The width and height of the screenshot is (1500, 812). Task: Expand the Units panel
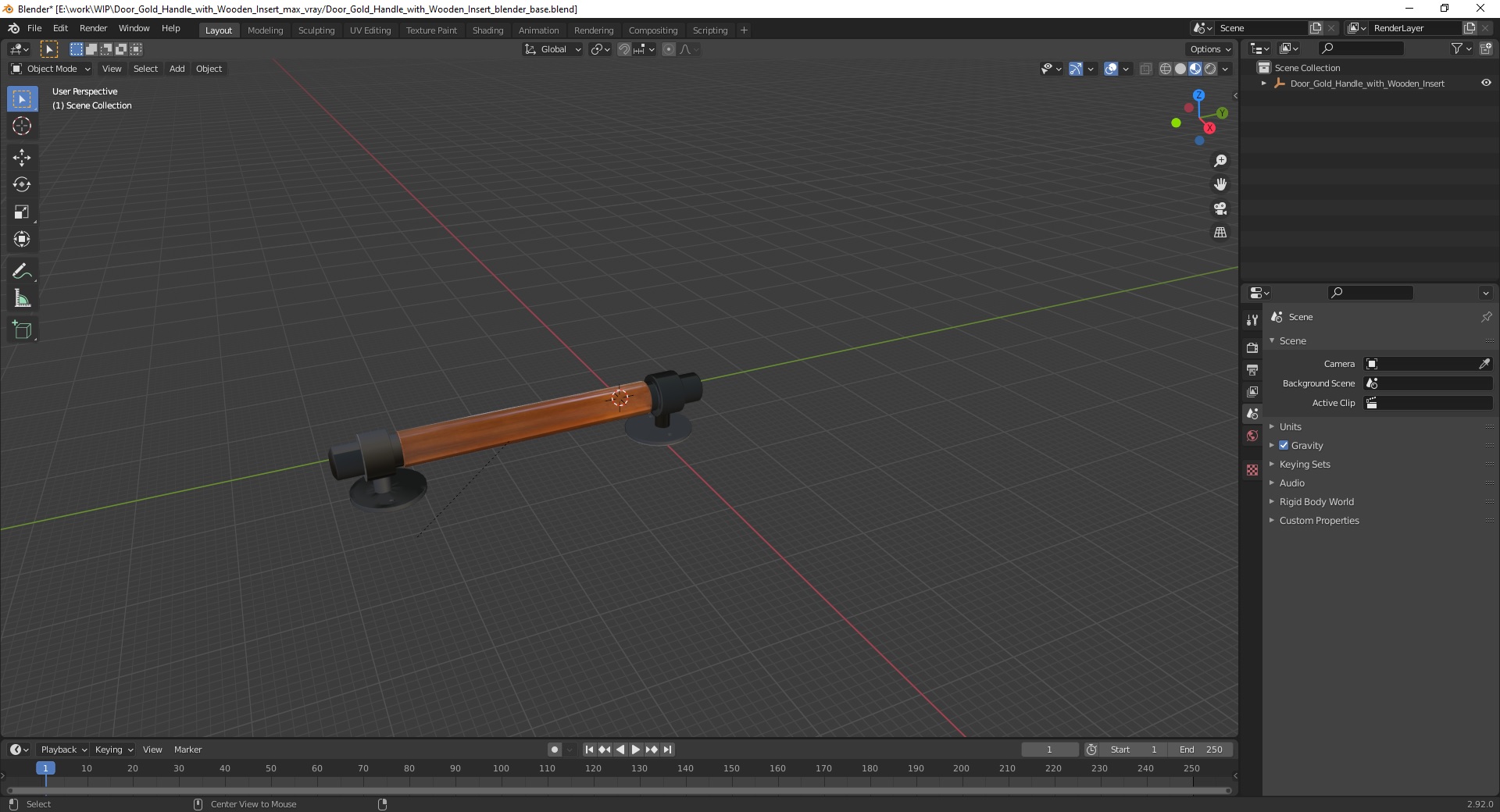coord(1290,426)
